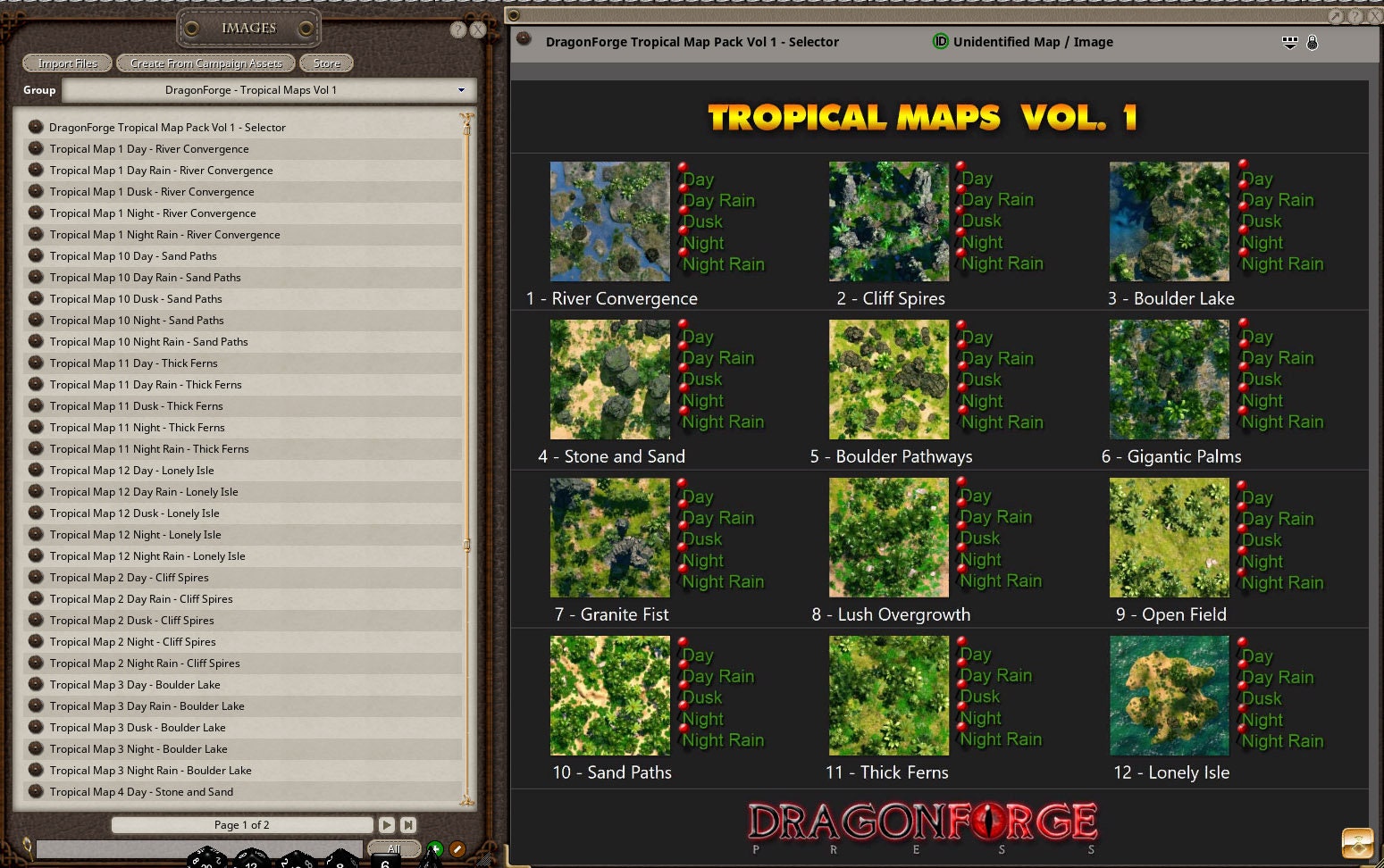Select Tropical Map 11 Dusk - Thick Ferns
This screenshot has height=868, width=1384.
(242, 405)
